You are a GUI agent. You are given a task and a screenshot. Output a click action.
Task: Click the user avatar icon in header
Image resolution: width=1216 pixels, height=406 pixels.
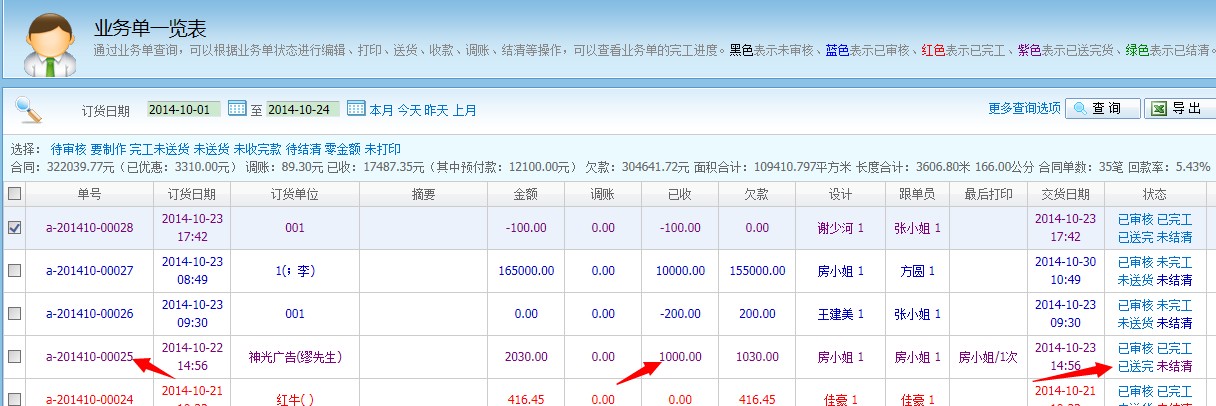click(45, 45)
